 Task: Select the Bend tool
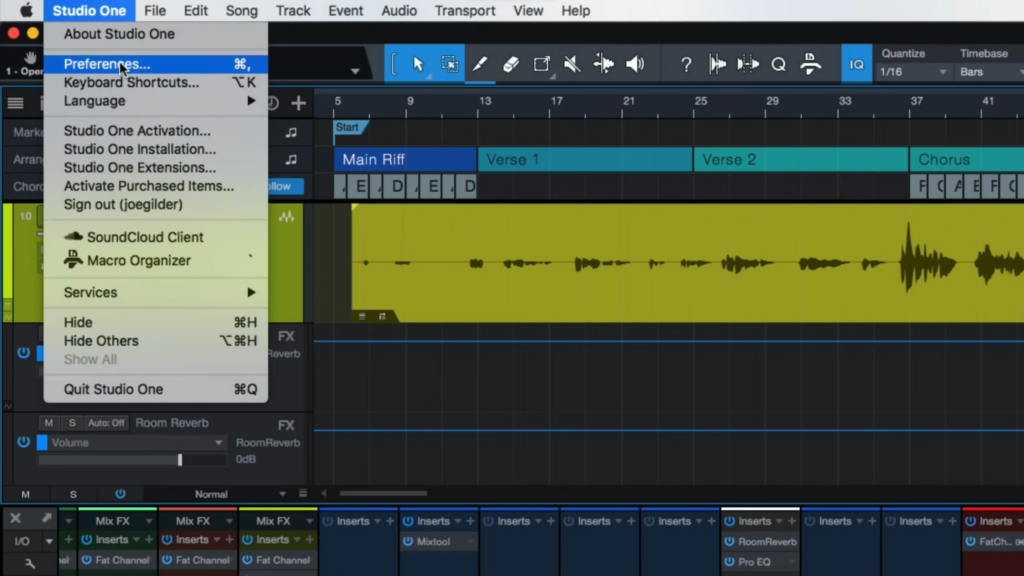pyautogui.click(x=603, y=64)
